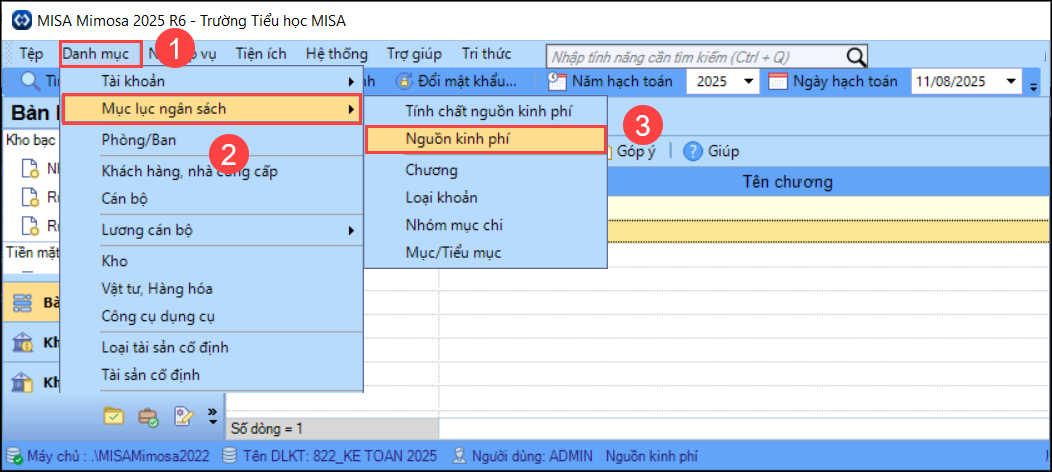The width and height of the screenshot is (1052, 472).
Task: Click the document with pencil icon
Action: pyautogui.click(x=184, y=416)
